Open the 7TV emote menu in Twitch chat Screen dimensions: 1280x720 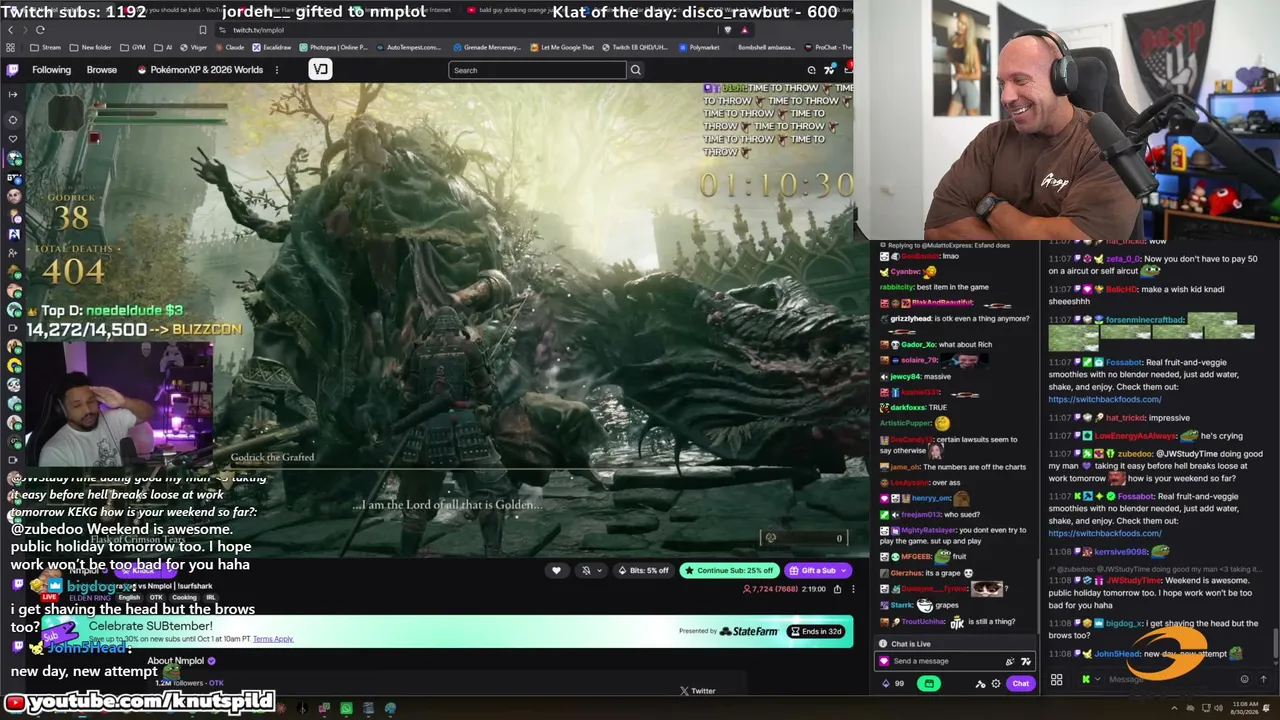pyautogui.click(x=1025, y=661)
